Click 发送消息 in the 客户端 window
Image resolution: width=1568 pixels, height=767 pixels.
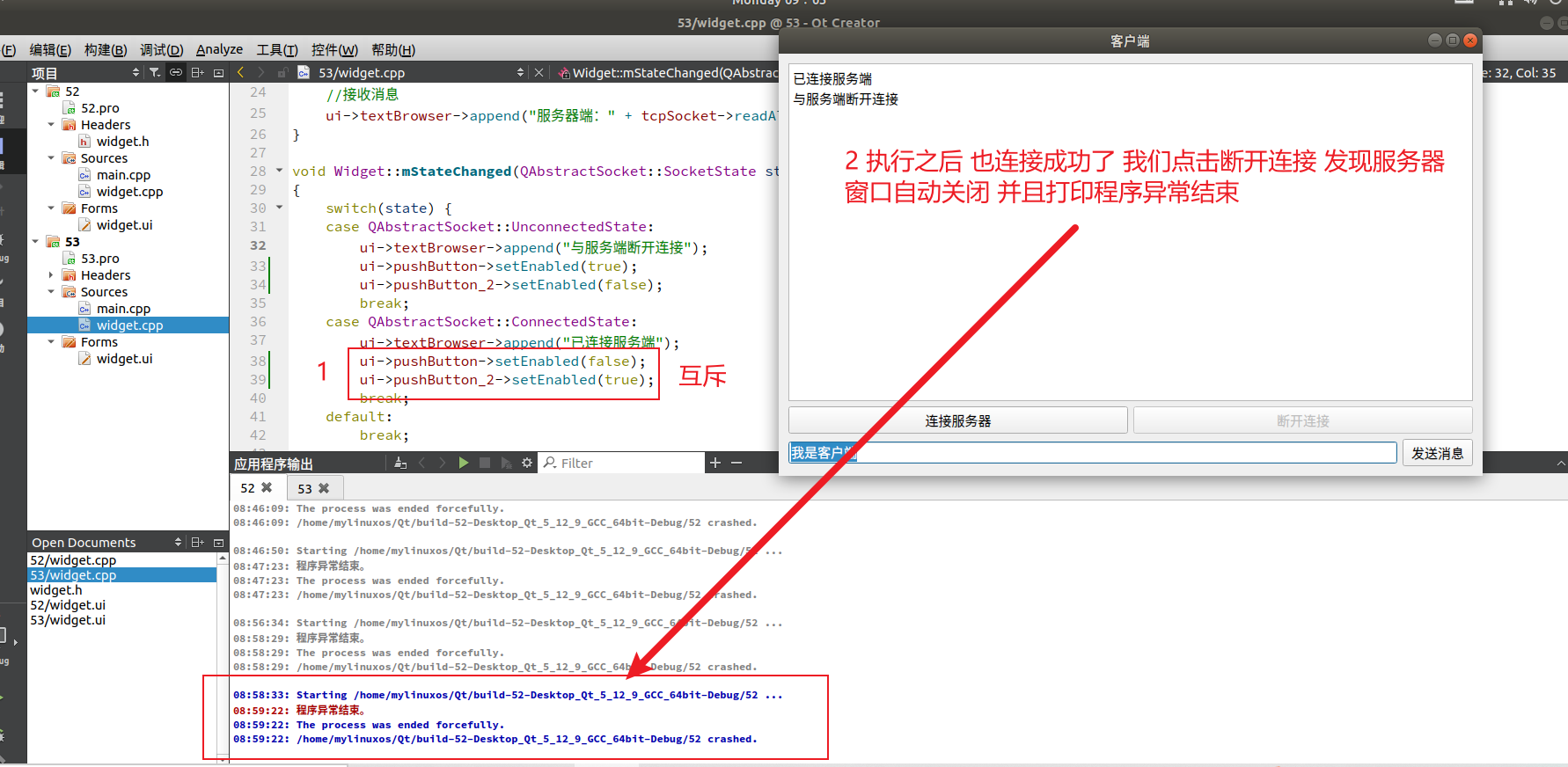[1437, 453]
